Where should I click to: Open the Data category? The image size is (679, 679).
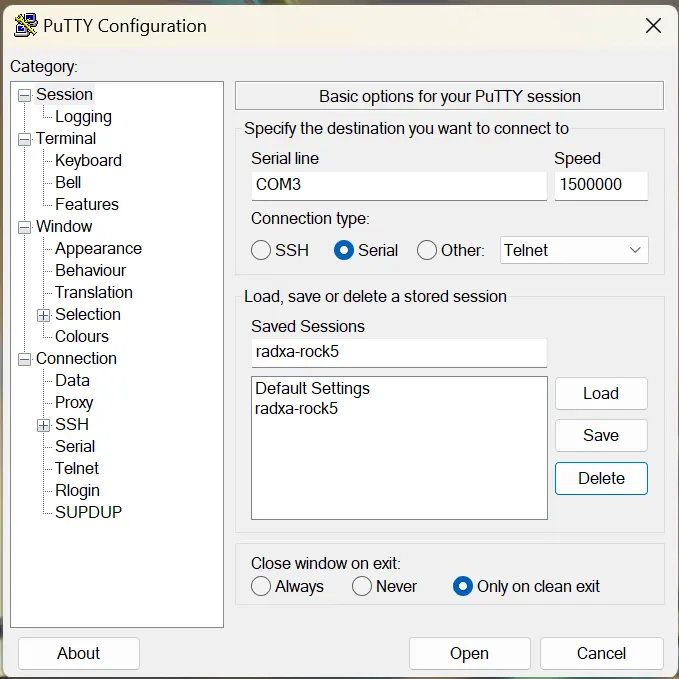(72, 381)
